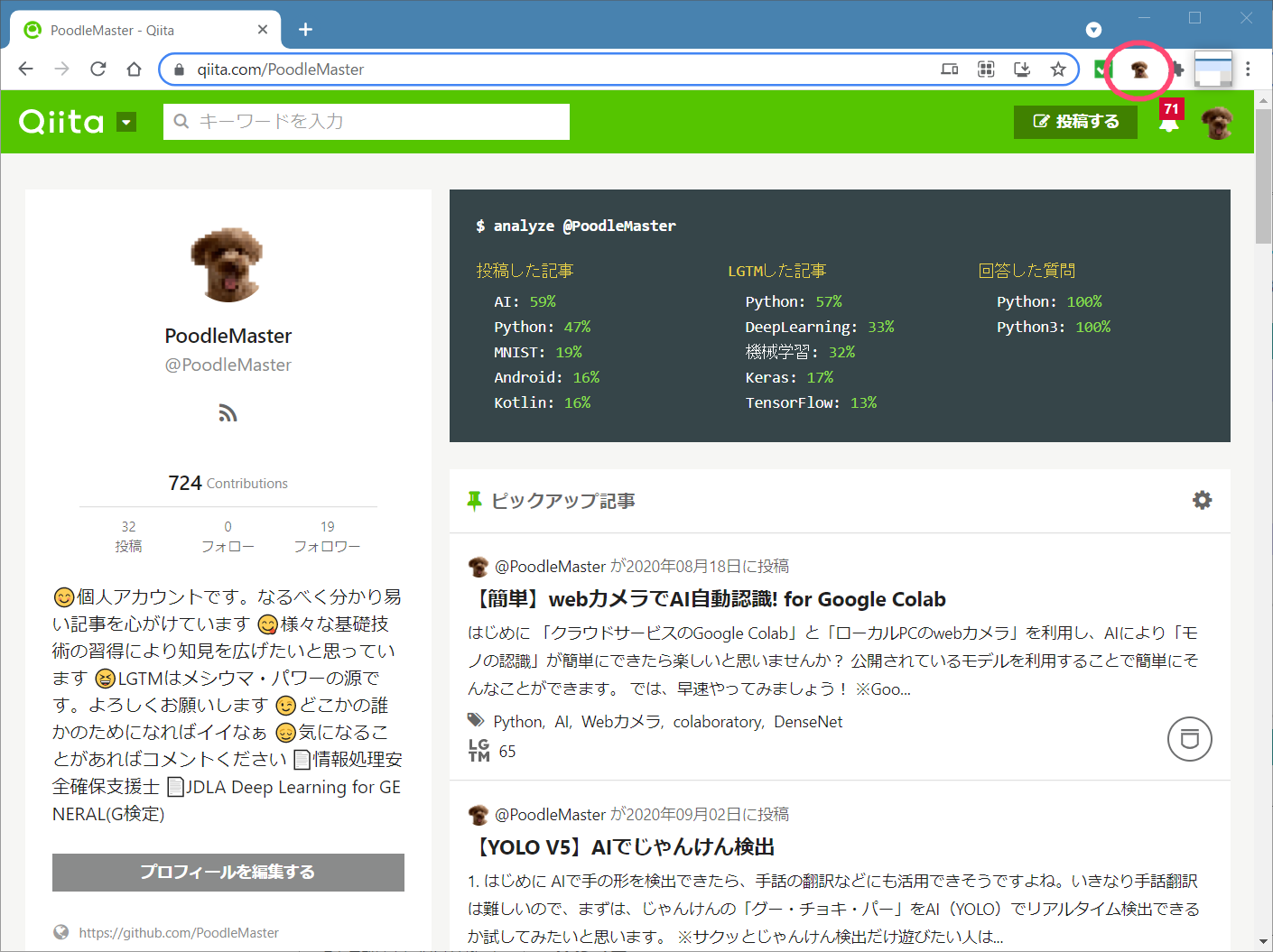The width and height of the screenshot is (1273, 952).
Task: Click the Qiita logo in the green header
Action: click(60, 121)
